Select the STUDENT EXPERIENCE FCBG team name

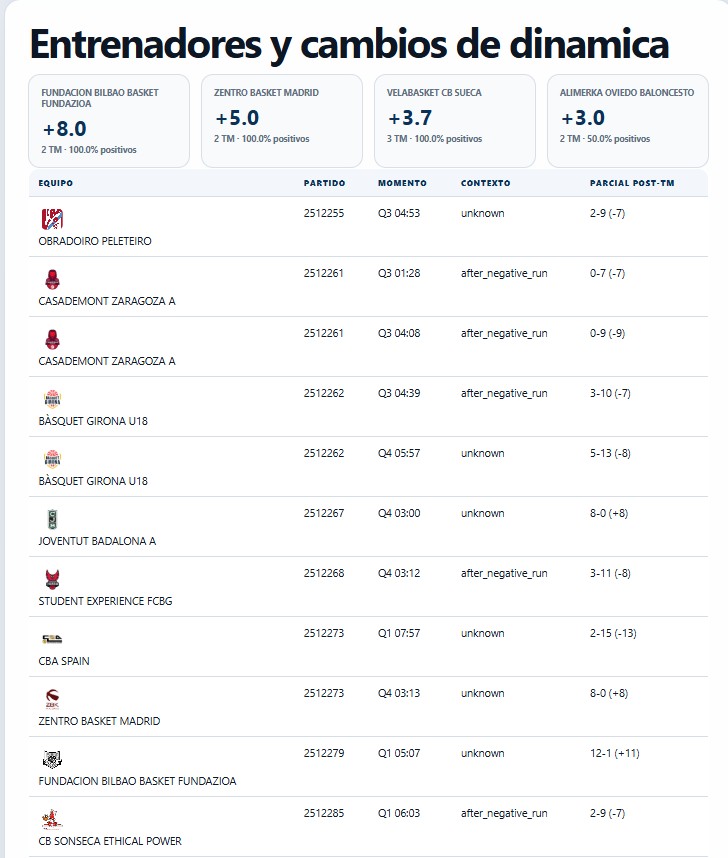[x=105, y=601]
